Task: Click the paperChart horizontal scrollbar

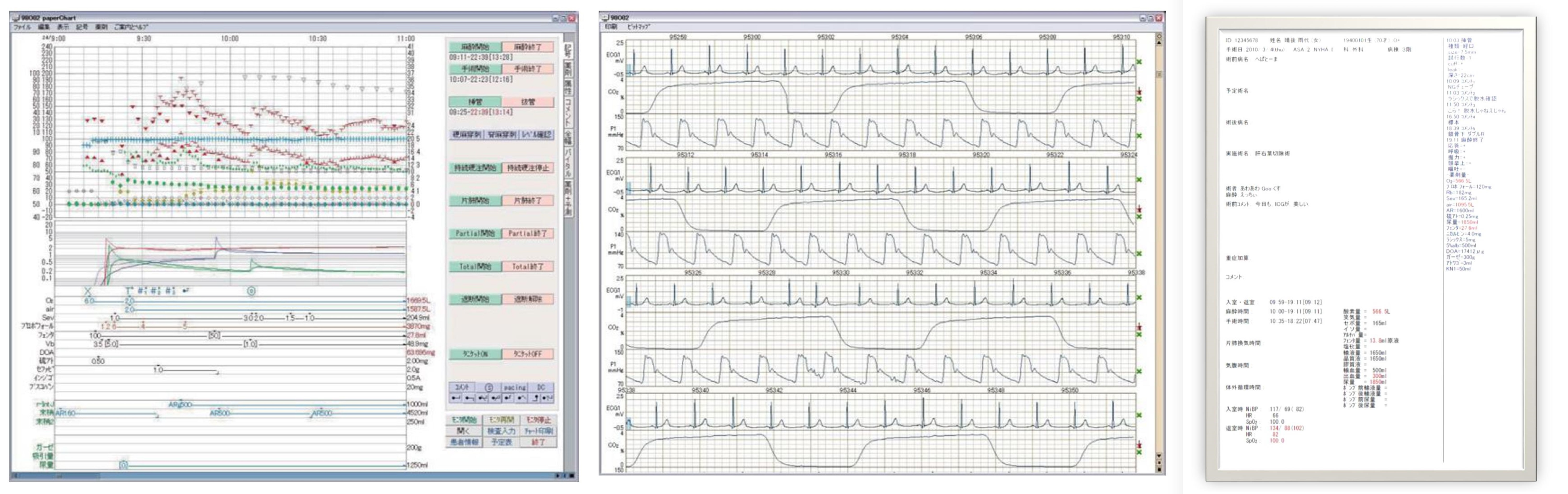Action: pyautogui.click(x=292, y=475)
